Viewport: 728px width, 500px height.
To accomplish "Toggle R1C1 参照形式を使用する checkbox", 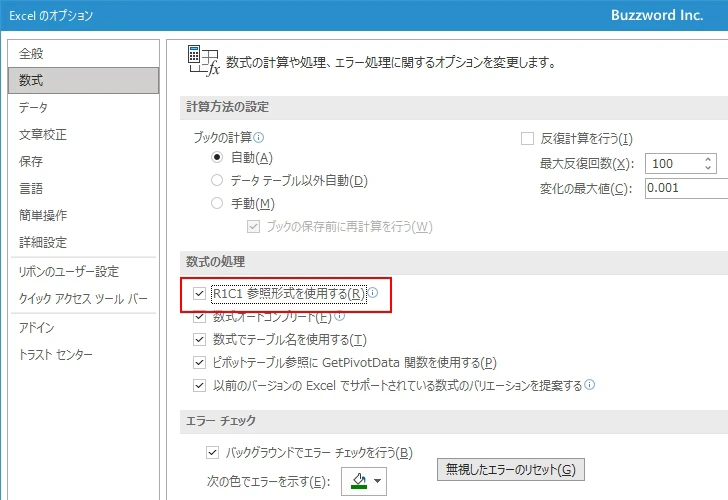I will click(199, 293).
